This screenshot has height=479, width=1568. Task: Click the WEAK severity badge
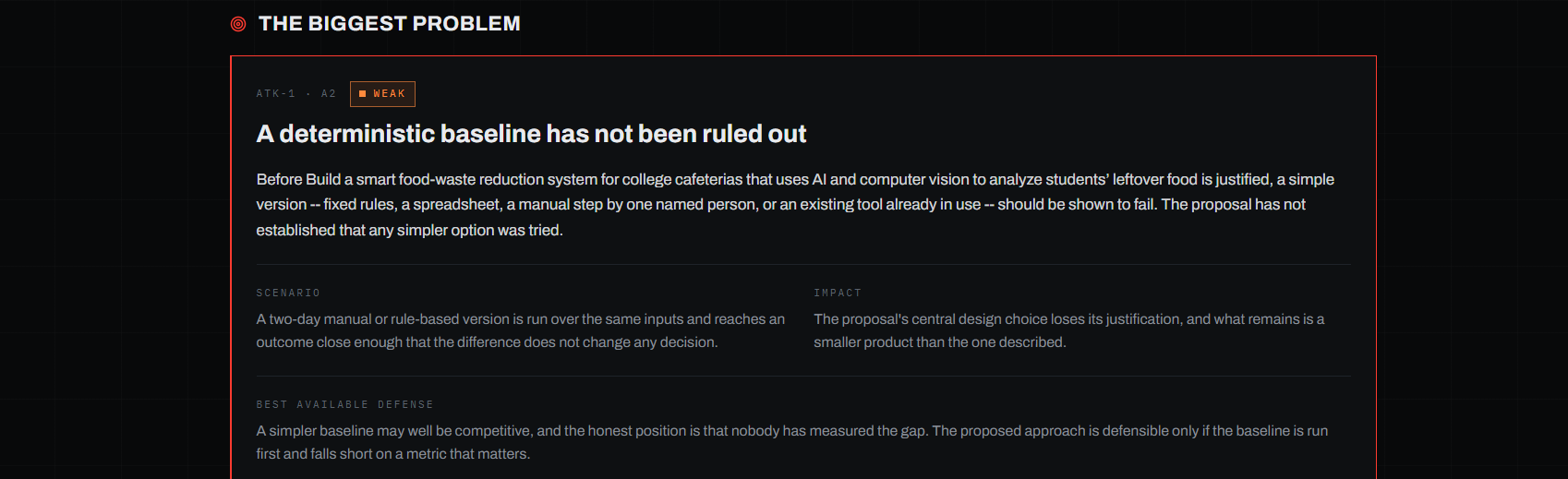click(382, 94)
